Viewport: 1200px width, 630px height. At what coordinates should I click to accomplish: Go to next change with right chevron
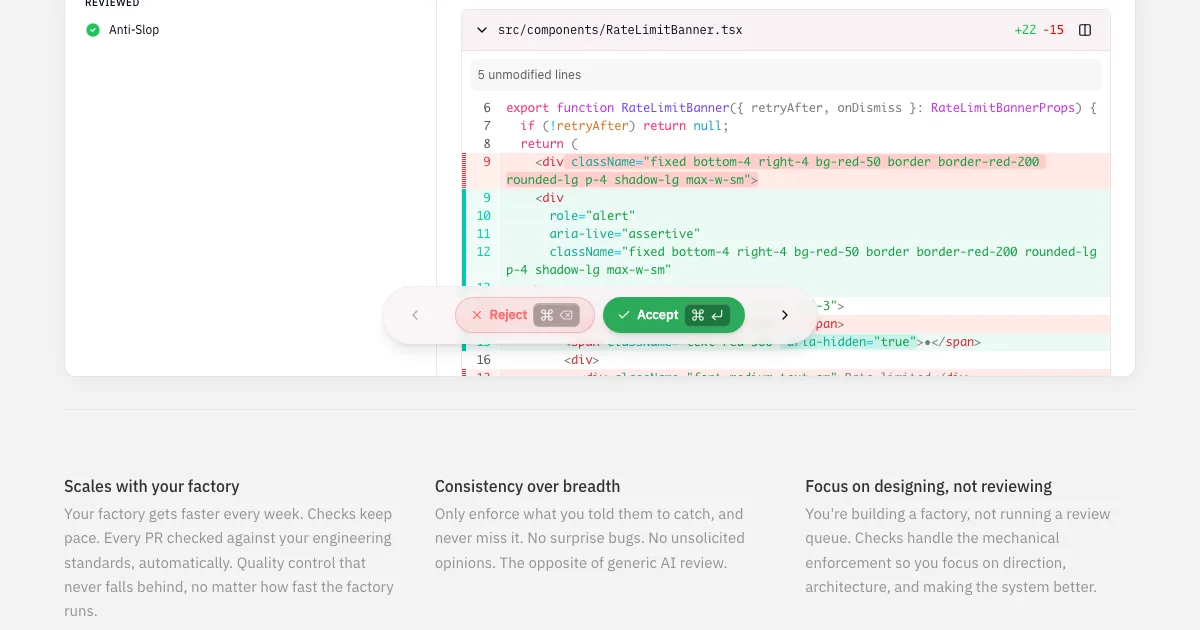click(x=785, y=315)
